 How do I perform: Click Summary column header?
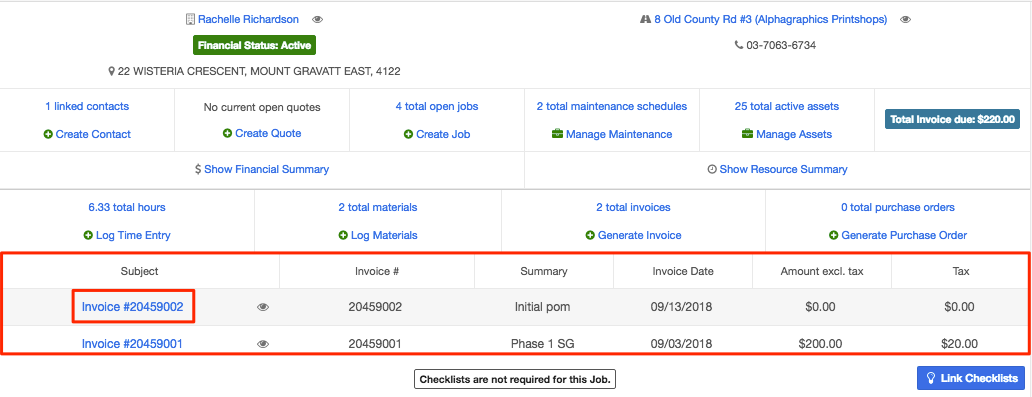tap(544, 271)
